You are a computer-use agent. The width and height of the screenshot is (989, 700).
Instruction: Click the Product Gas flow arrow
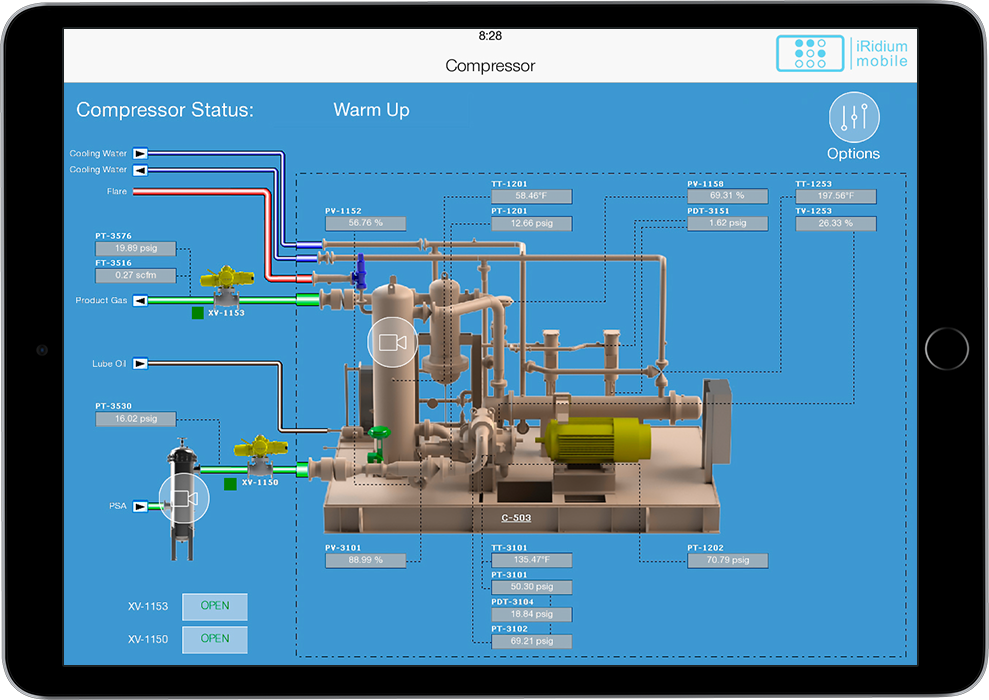(140, 301)
